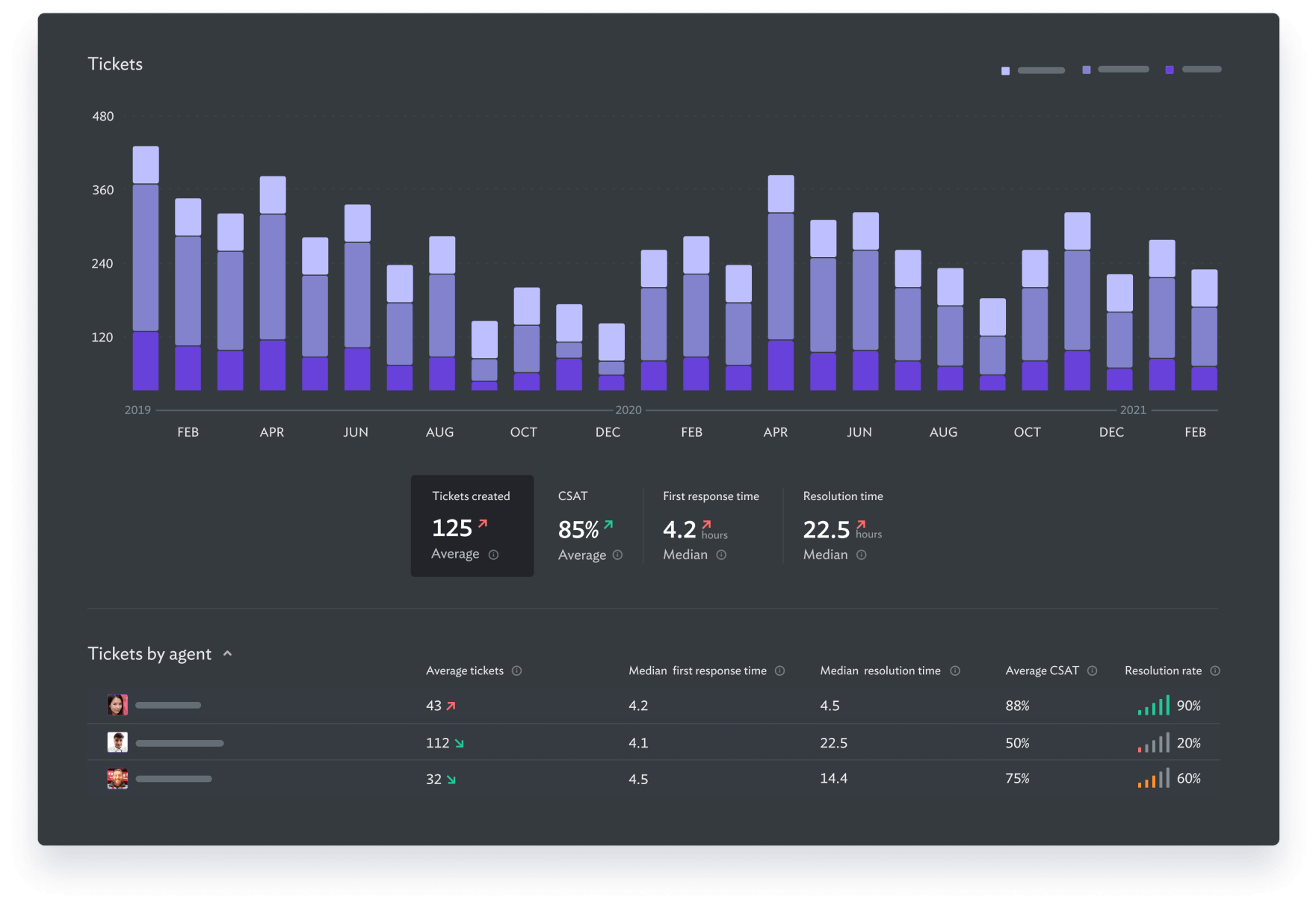The image size is (1316, 906).
Task: Click info icon by Median resolution time column
Action: coord(954,671)
